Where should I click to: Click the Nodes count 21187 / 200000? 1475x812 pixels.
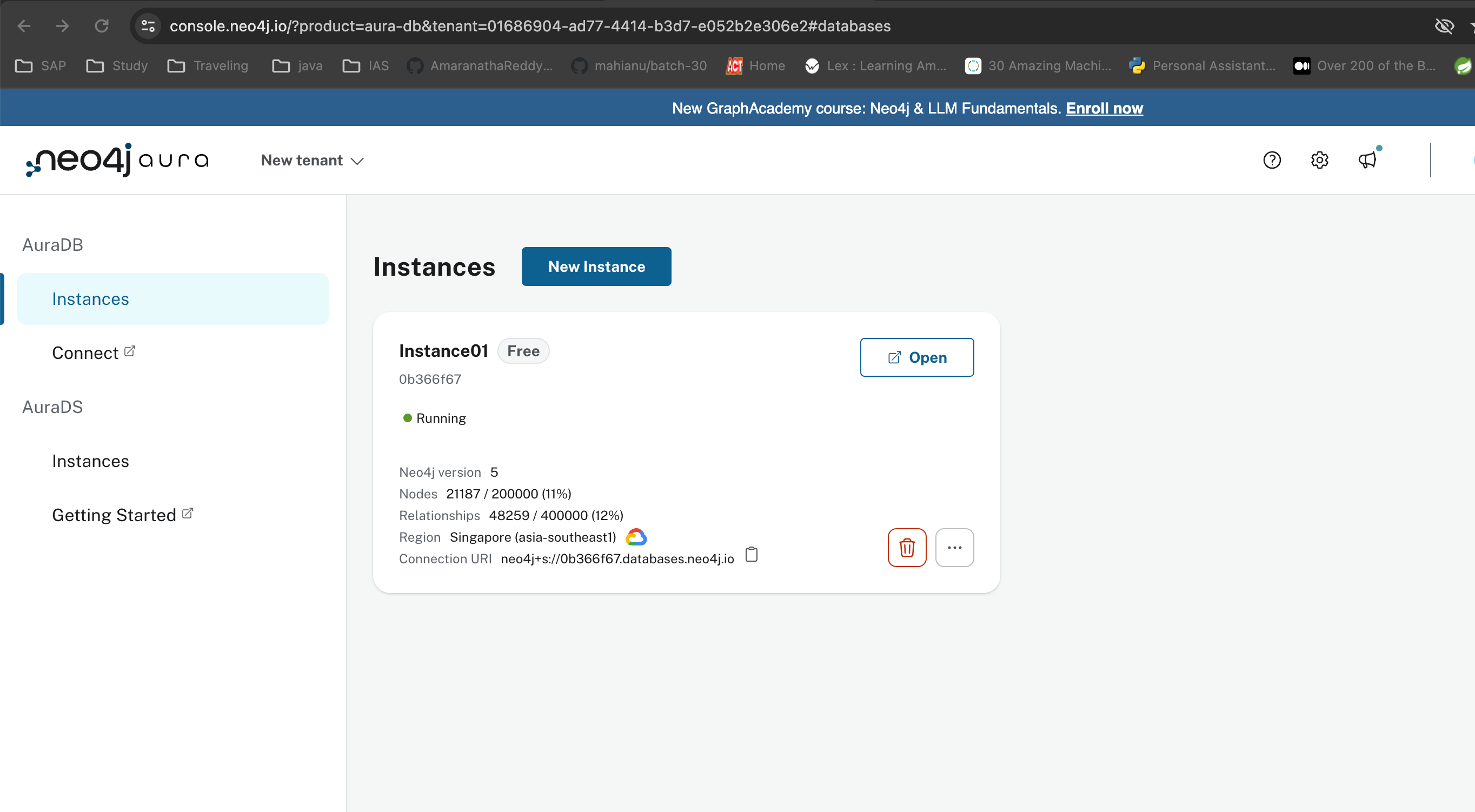tap(508, 494)
